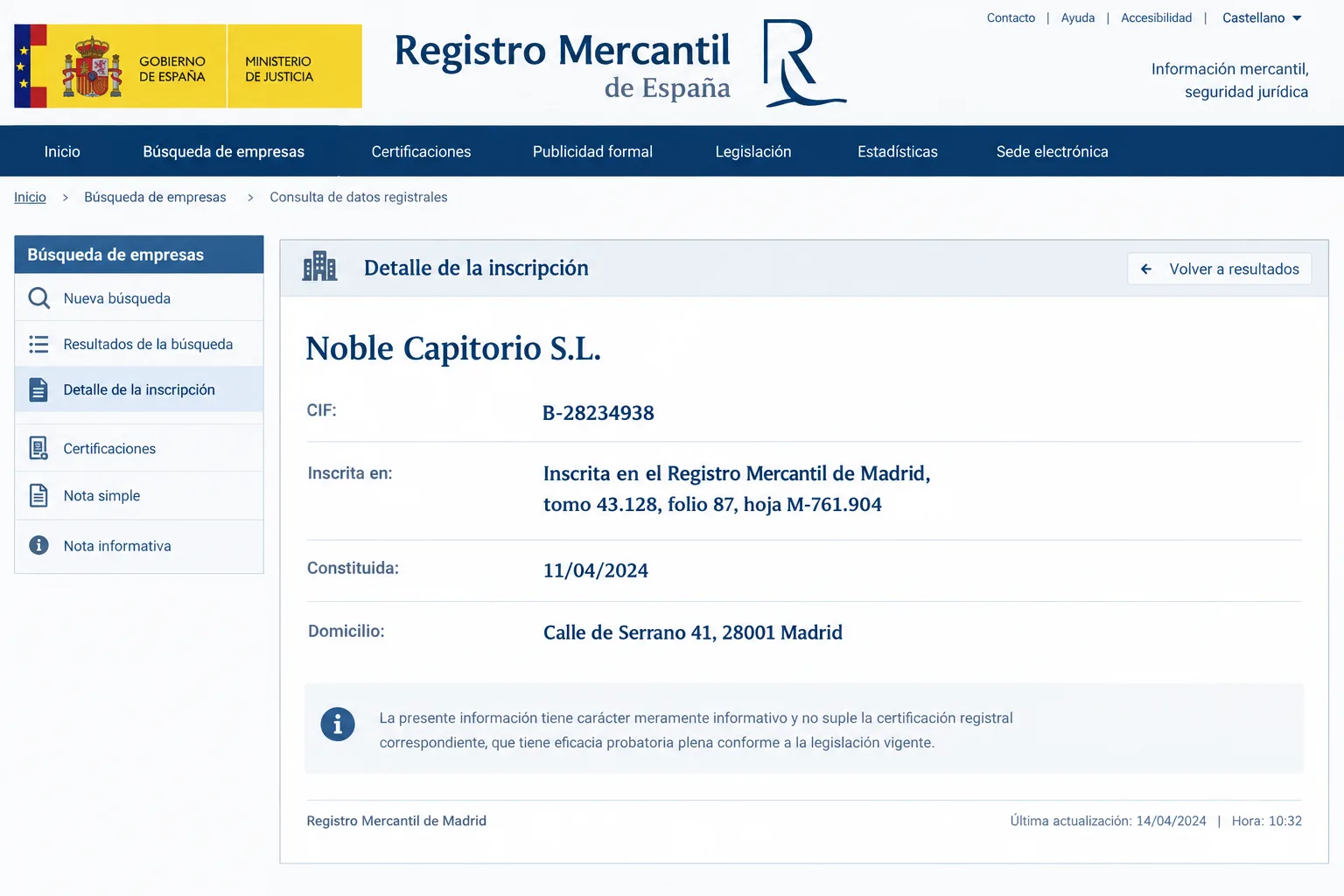The height and width of the screenshot is (896, 1344).
Task: Go to Sede electrónica
Action: pyautogui.click(x=1052, y=151)
